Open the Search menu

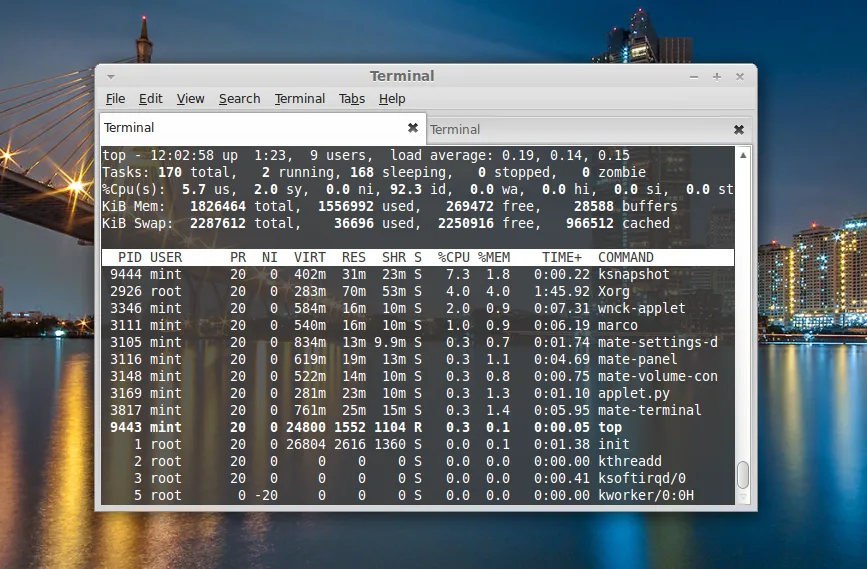tap(239, 98)
